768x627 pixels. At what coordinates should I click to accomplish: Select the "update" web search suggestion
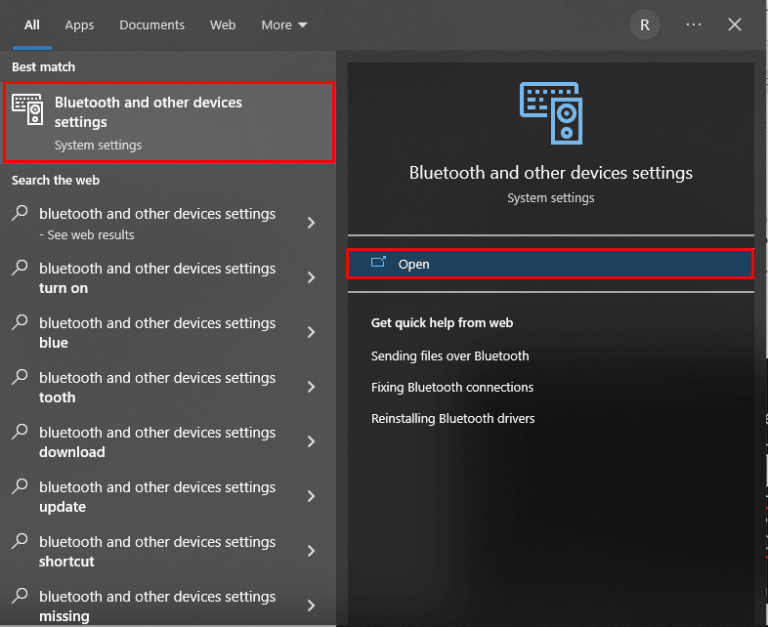coord(157,497)
